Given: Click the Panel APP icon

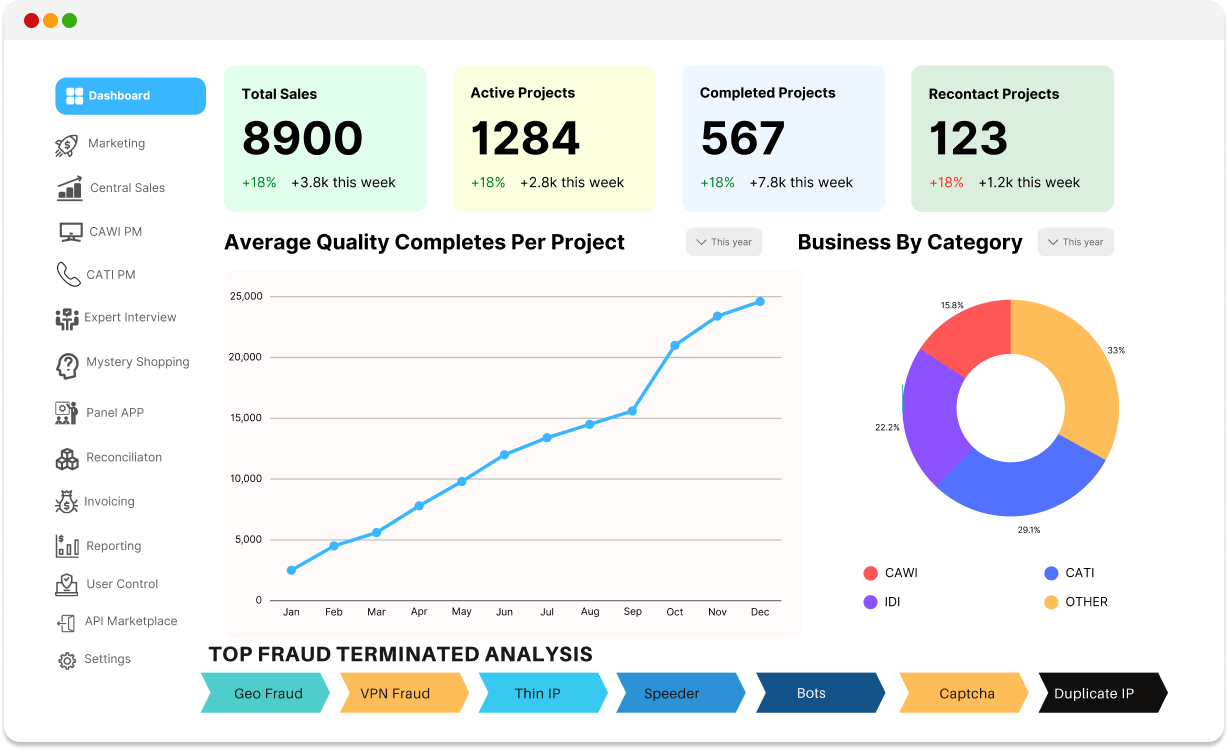Looking at the screenshot, I should point(67,413).
